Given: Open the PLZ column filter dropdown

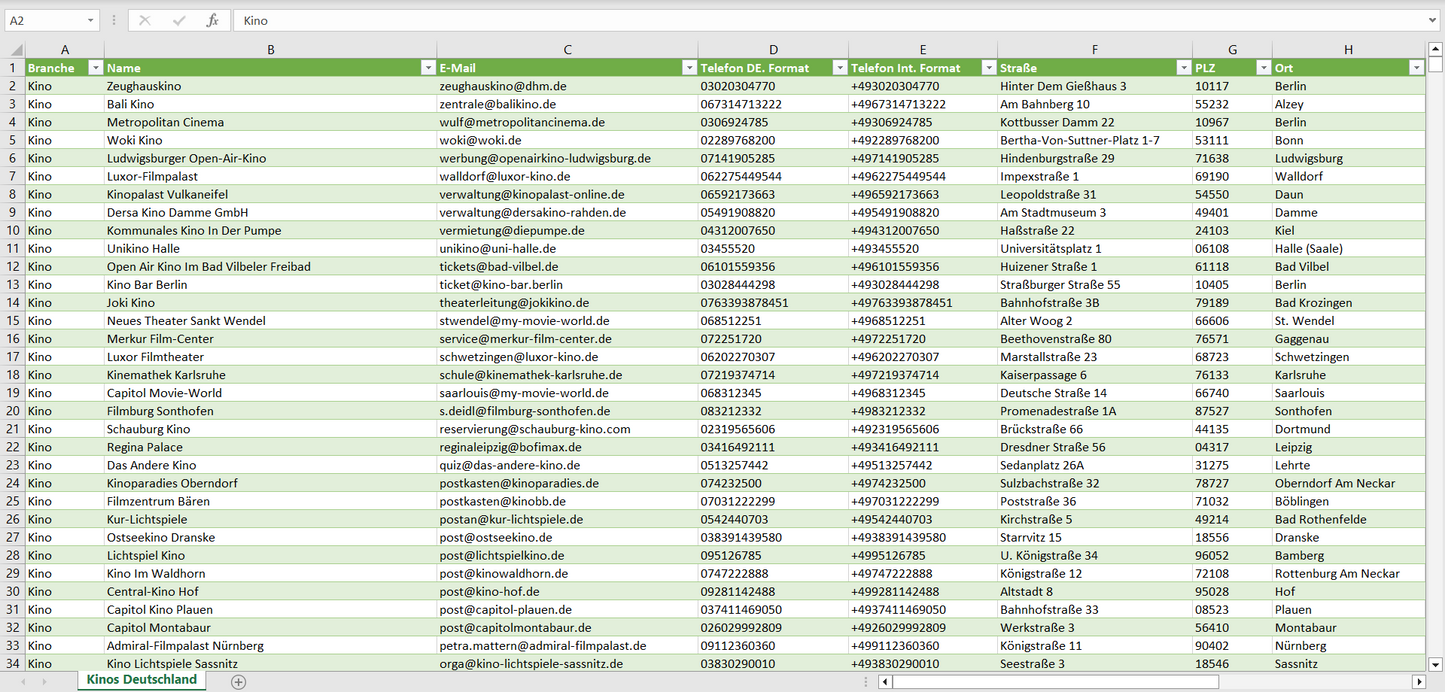Looking at the screenshot, I should [x=1262, y=68].
